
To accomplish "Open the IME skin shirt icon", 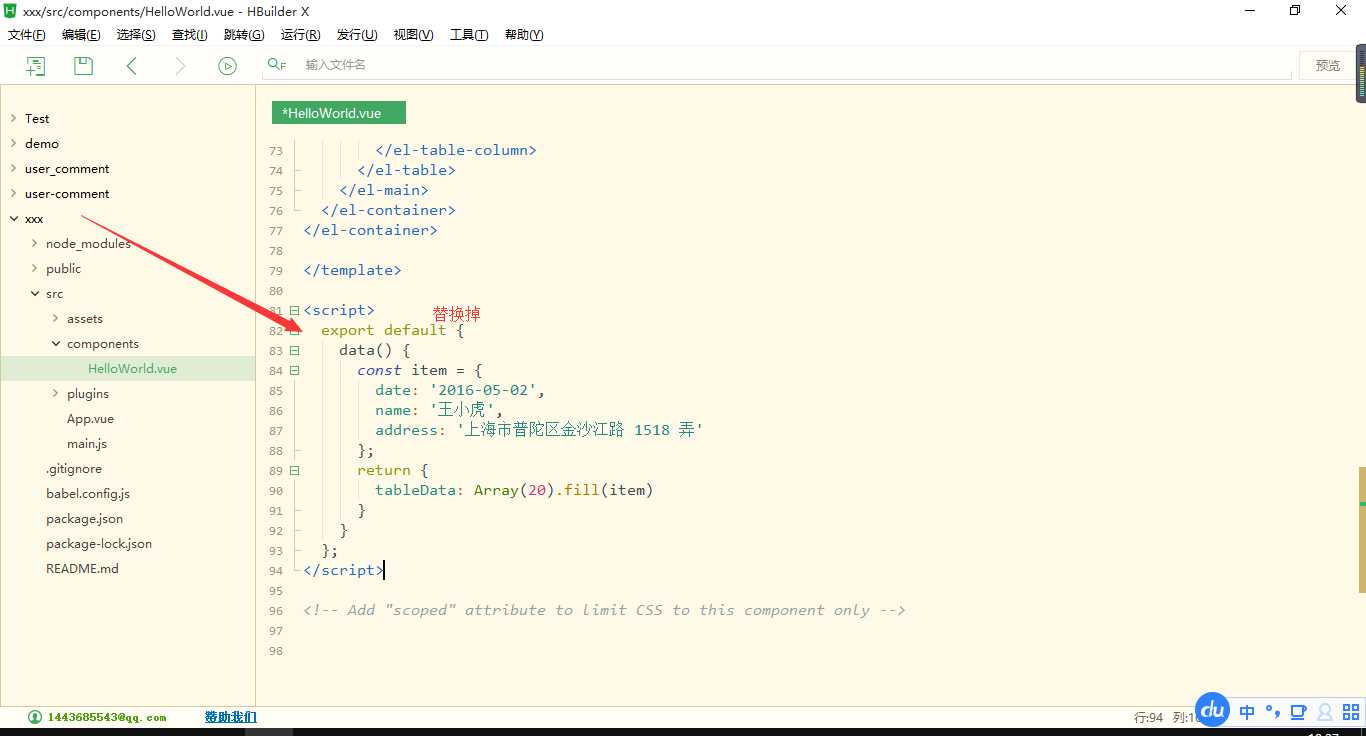I will coord(1299,712).
